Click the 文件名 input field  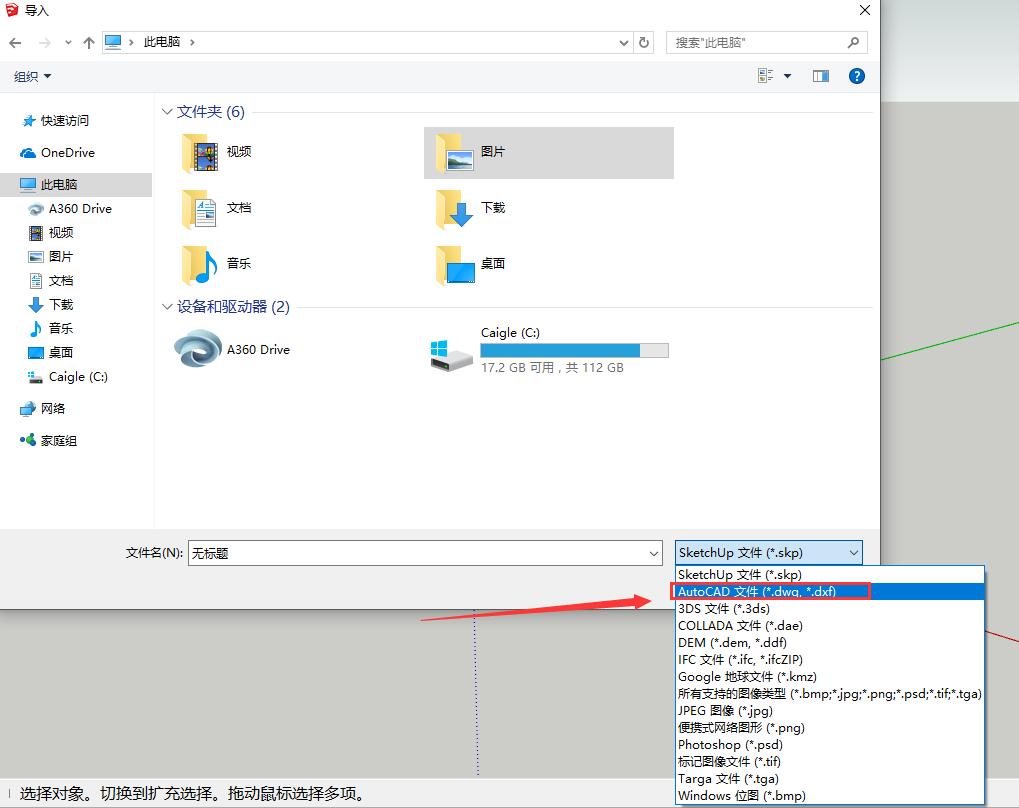417,553
